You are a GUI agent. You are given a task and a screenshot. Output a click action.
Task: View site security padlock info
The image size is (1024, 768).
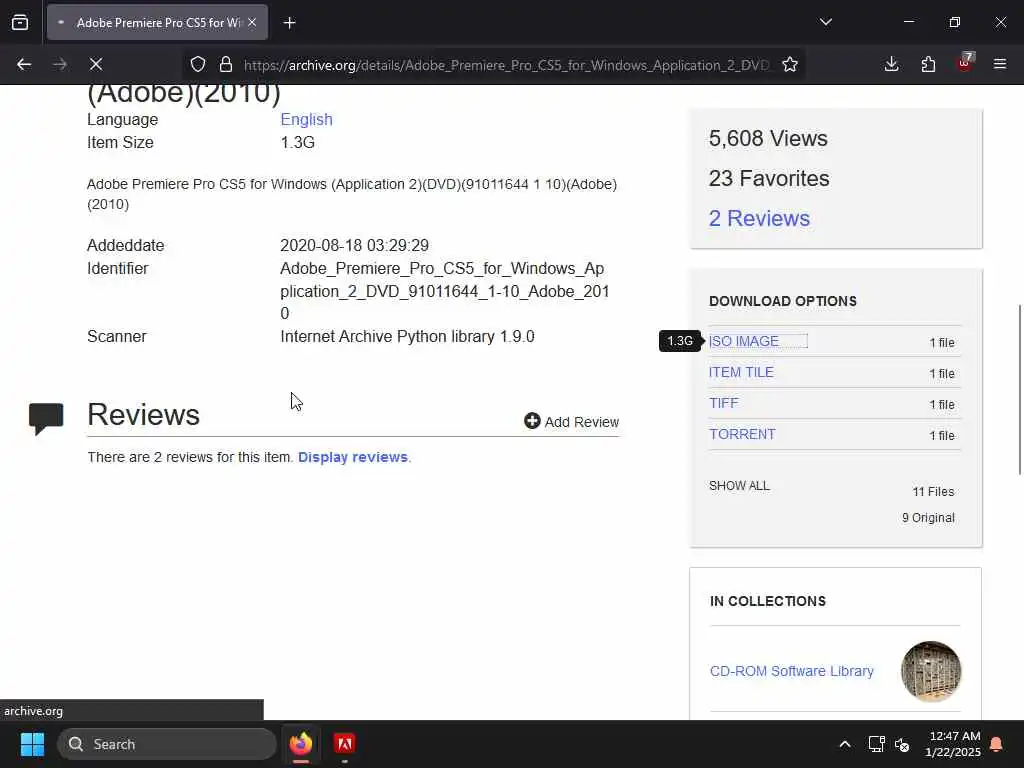coord(226,64)
